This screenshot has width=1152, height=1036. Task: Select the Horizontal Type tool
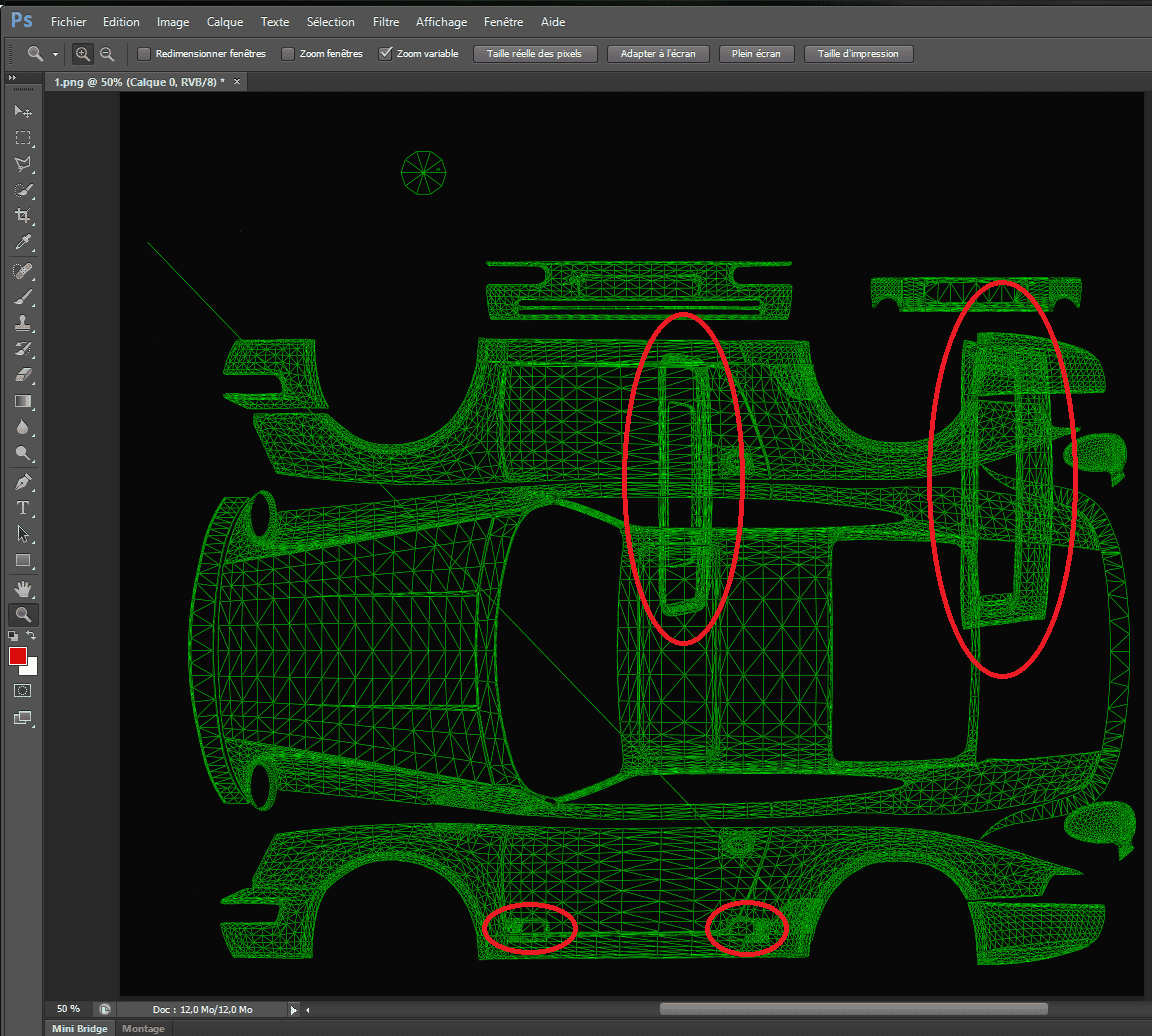coord(23,508)
